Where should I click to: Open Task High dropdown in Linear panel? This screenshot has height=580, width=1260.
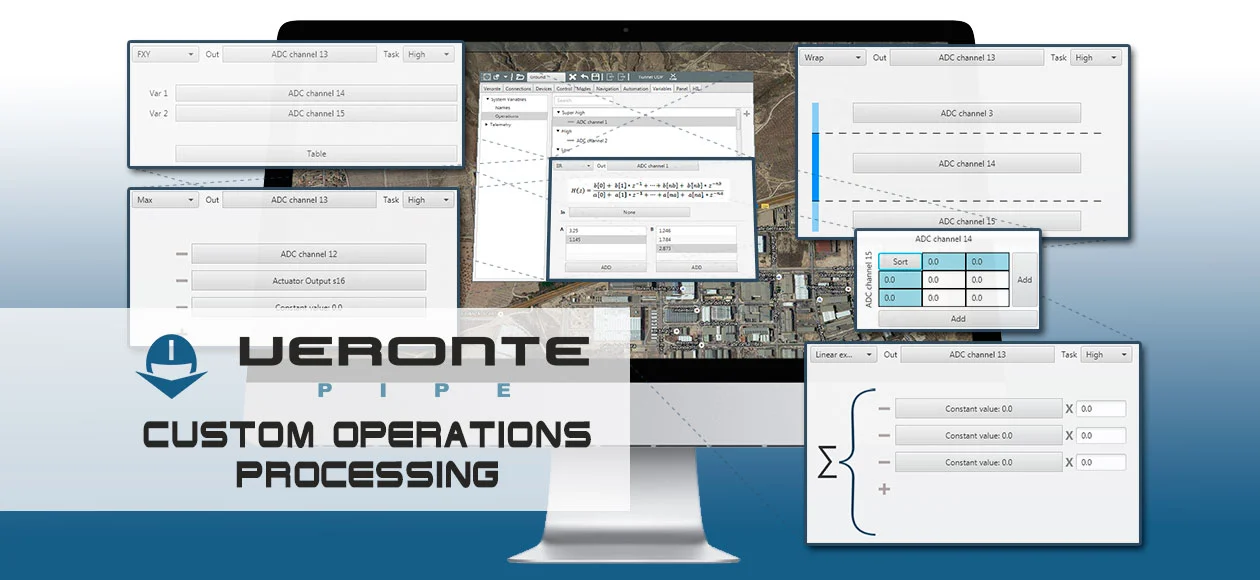pos(1107,355)
